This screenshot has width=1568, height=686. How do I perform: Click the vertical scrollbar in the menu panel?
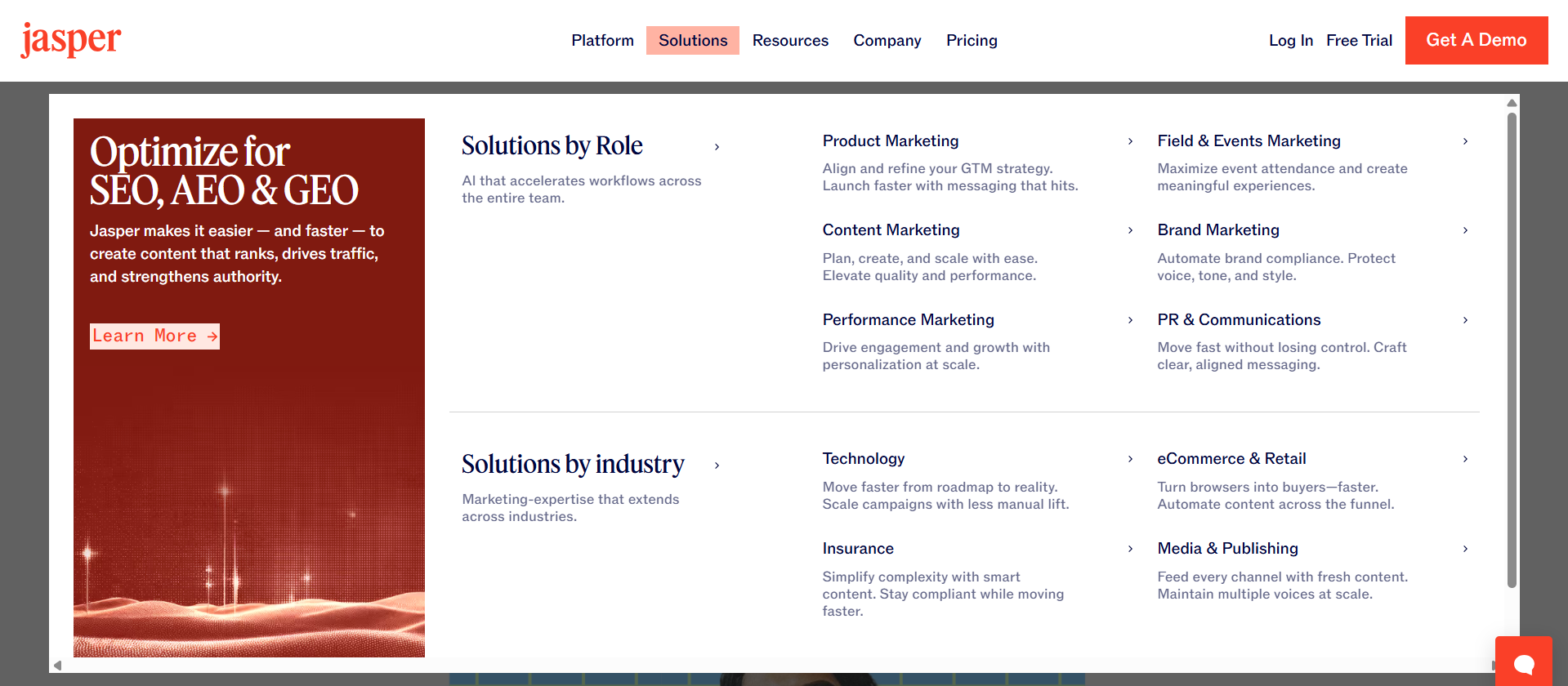[x=1512, y=351]
